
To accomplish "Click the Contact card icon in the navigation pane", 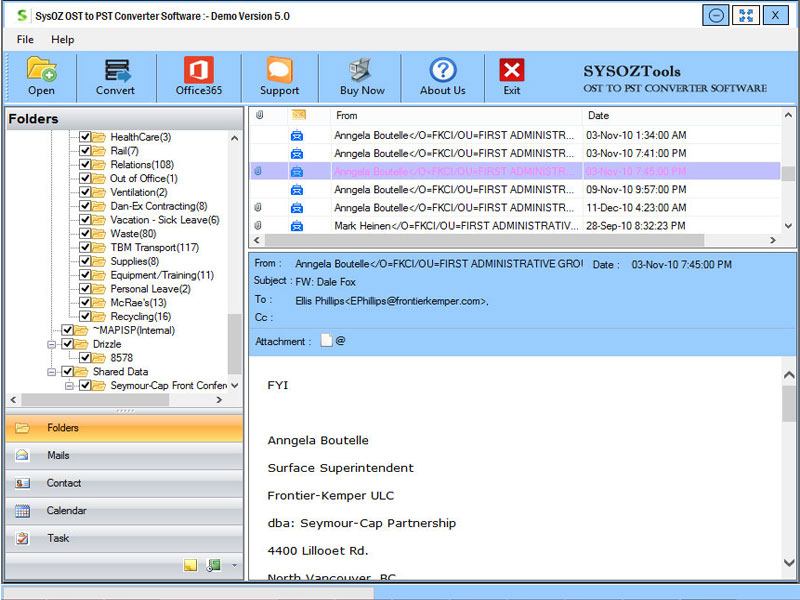I will 22,483.
